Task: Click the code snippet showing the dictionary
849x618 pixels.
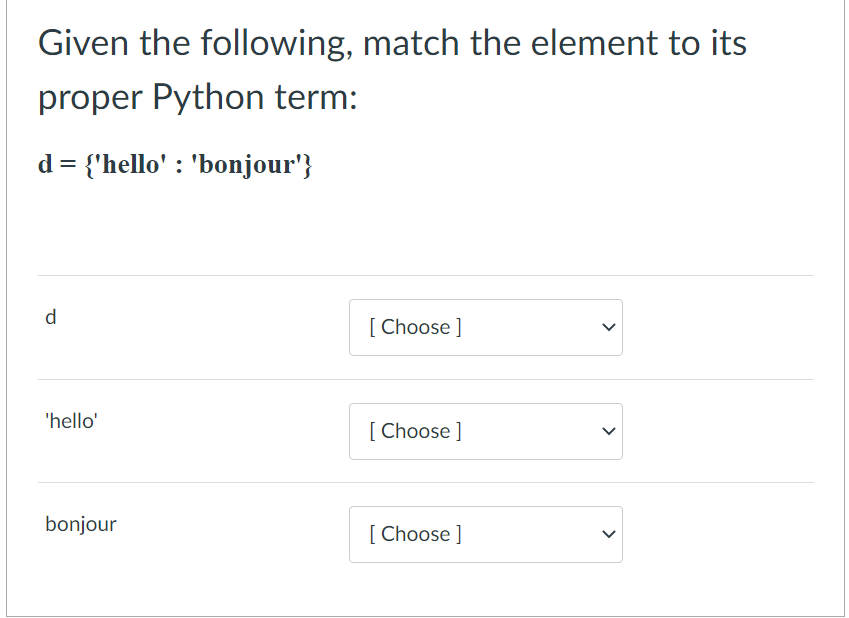Action: click(175, 164)
